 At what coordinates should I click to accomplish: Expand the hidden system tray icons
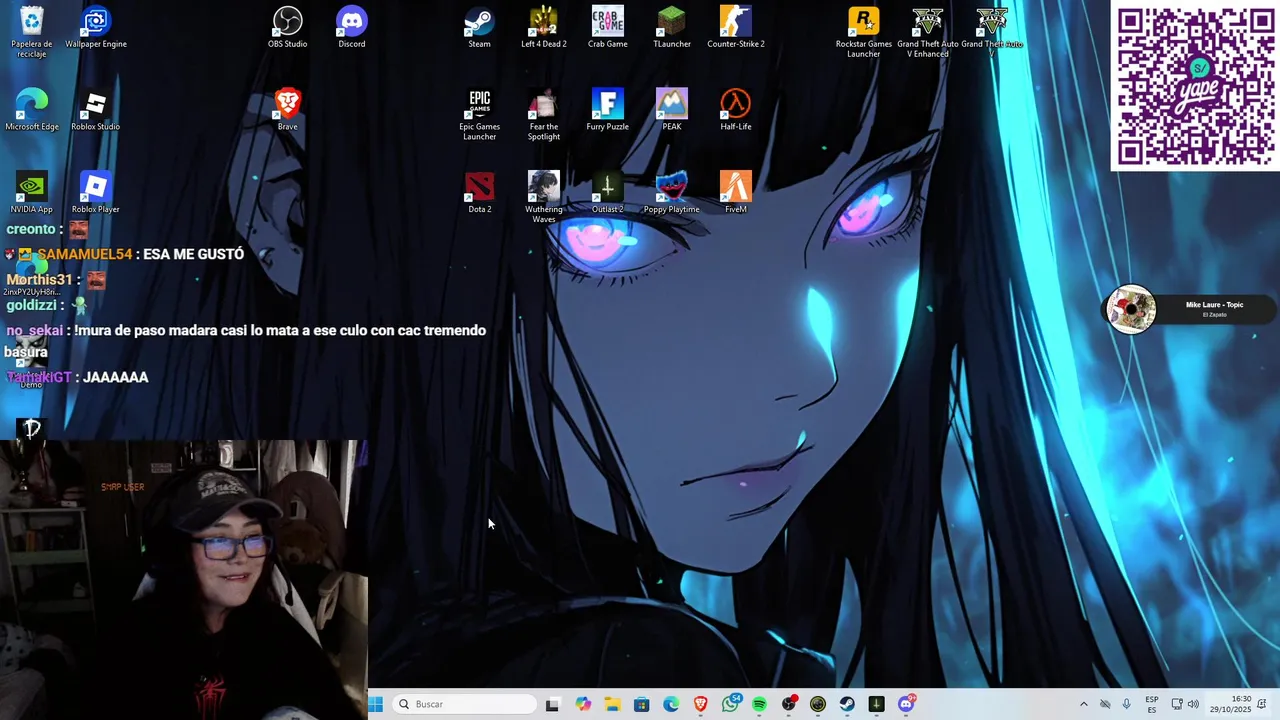click(x=1083, y=704)
